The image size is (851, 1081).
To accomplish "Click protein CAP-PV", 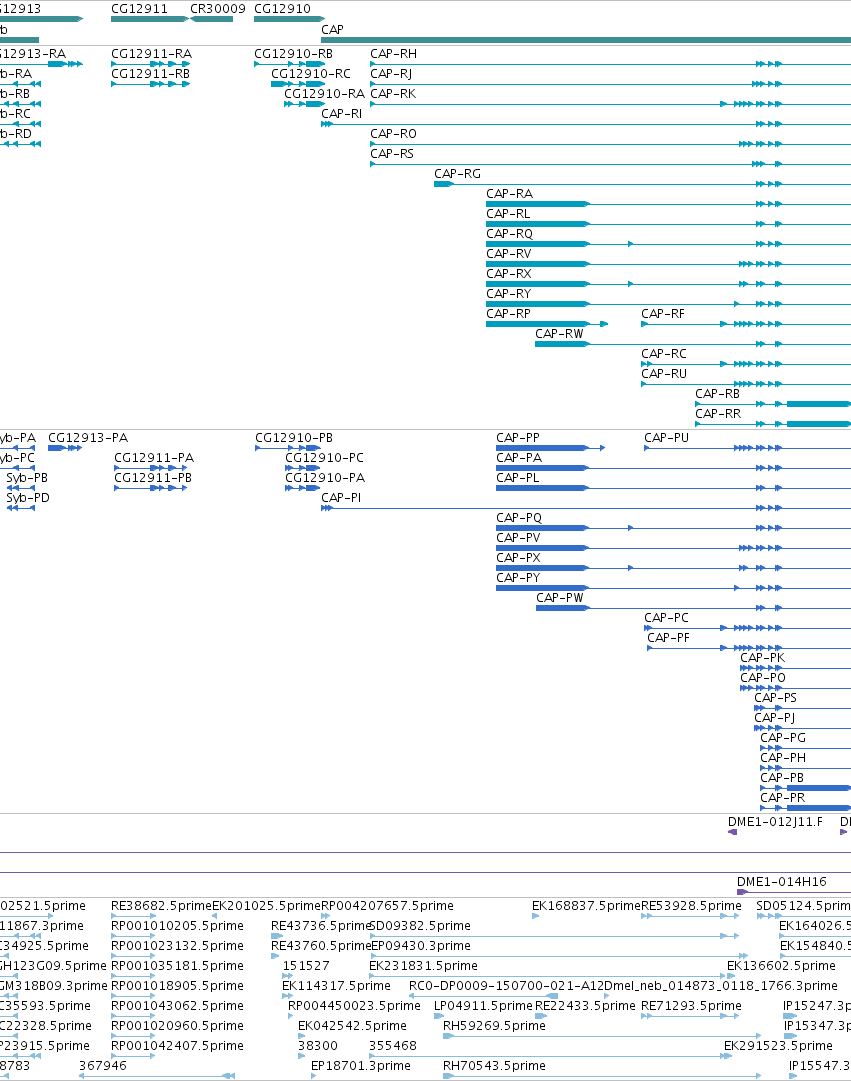I will (518, 538).
